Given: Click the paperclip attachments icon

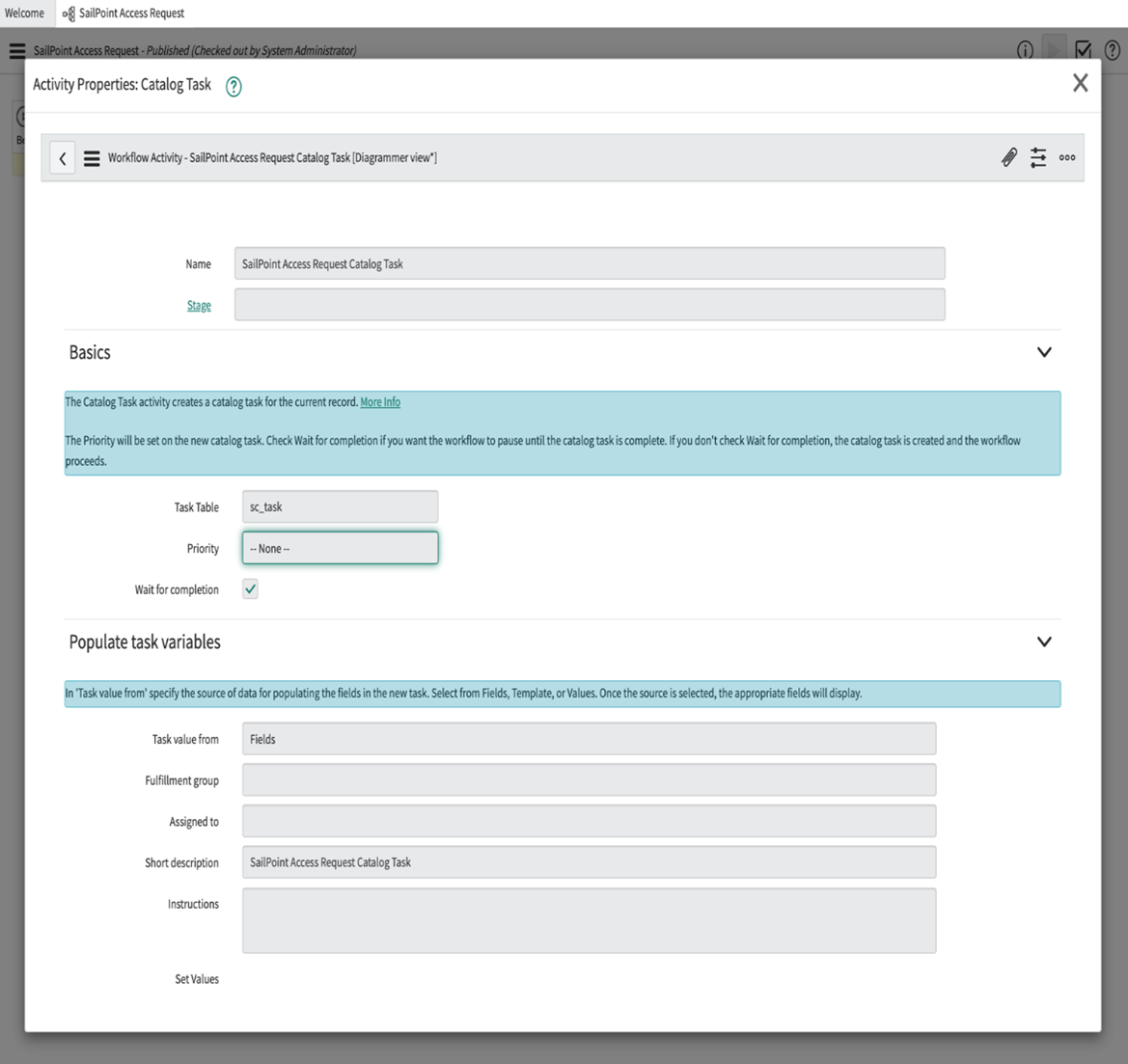Looking at the screenshot, I should (x=1009, y=157).
